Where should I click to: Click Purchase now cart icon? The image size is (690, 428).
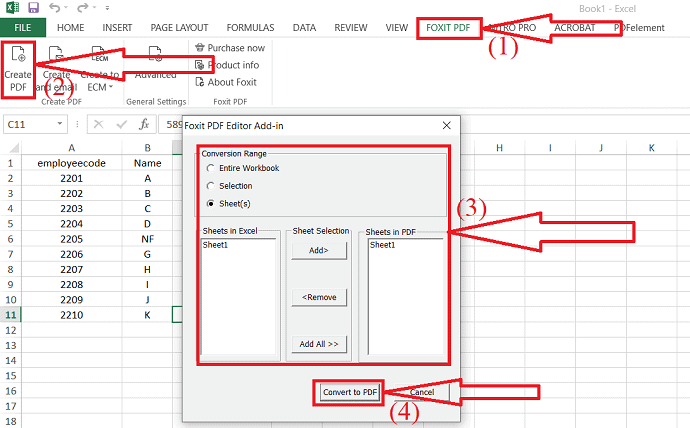[x=199, y=48]
